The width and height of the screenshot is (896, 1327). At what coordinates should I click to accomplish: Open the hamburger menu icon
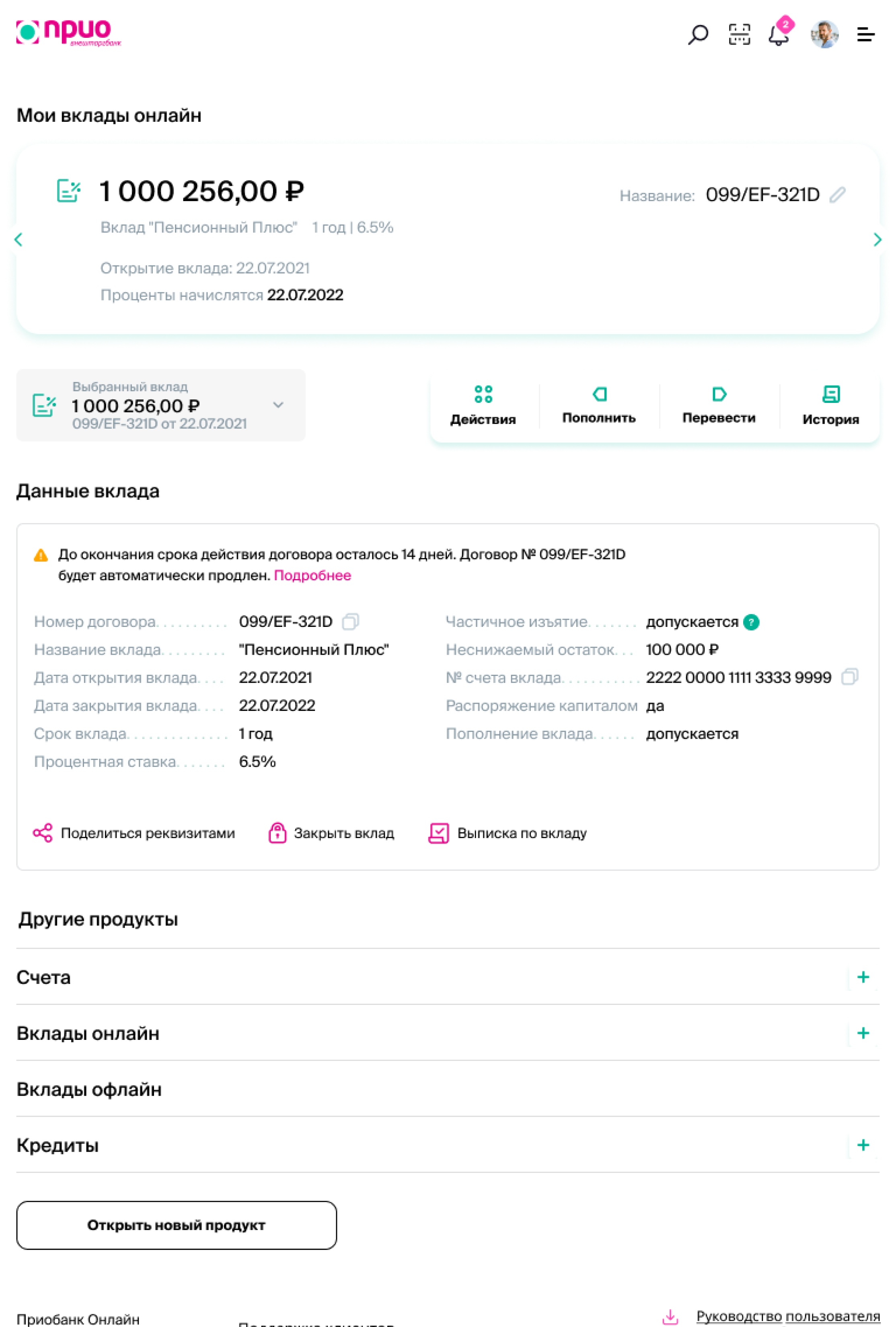pos(865,34)
